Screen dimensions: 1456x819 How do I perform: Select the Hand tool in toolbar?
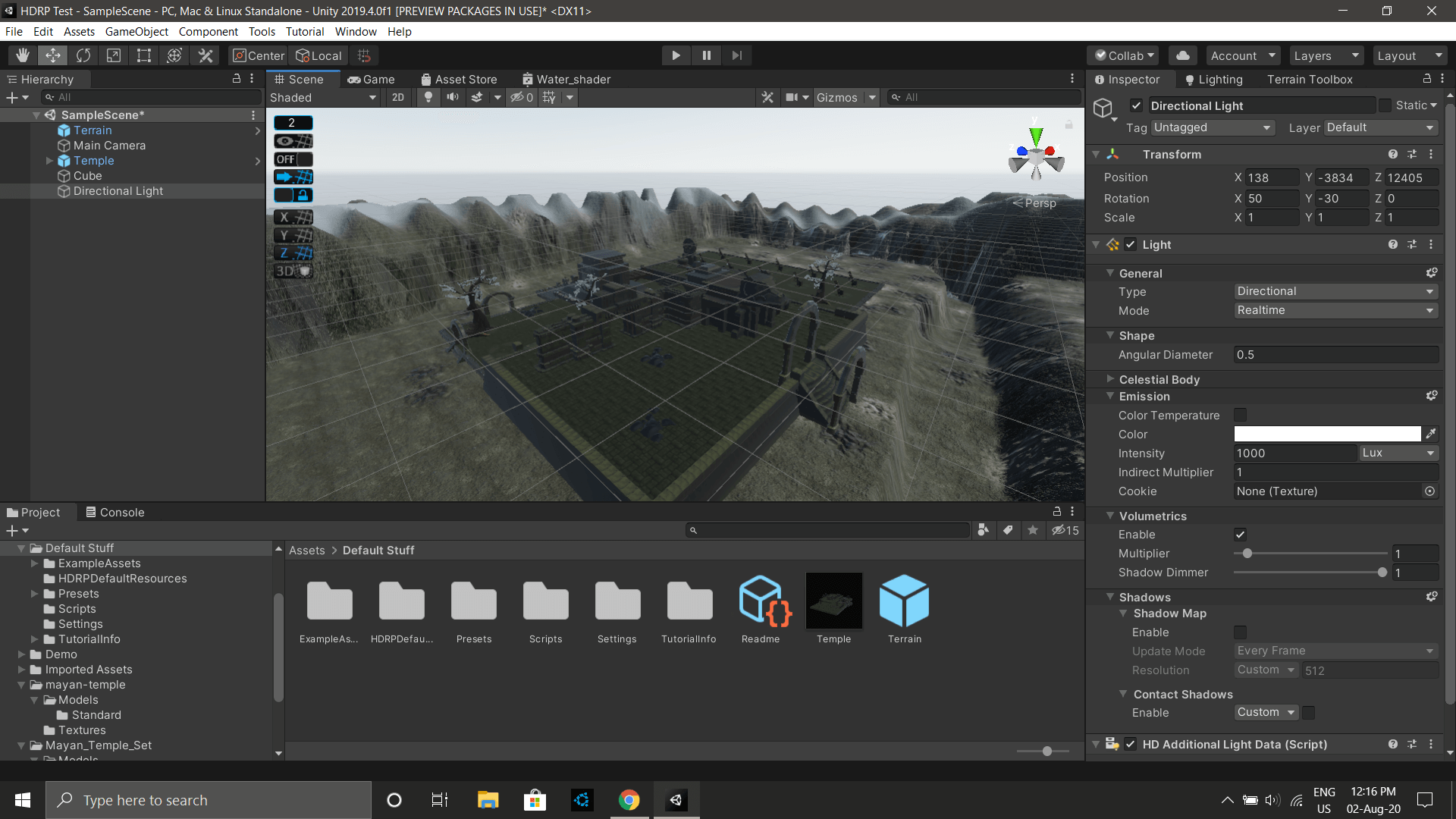[x=23, y=55]
